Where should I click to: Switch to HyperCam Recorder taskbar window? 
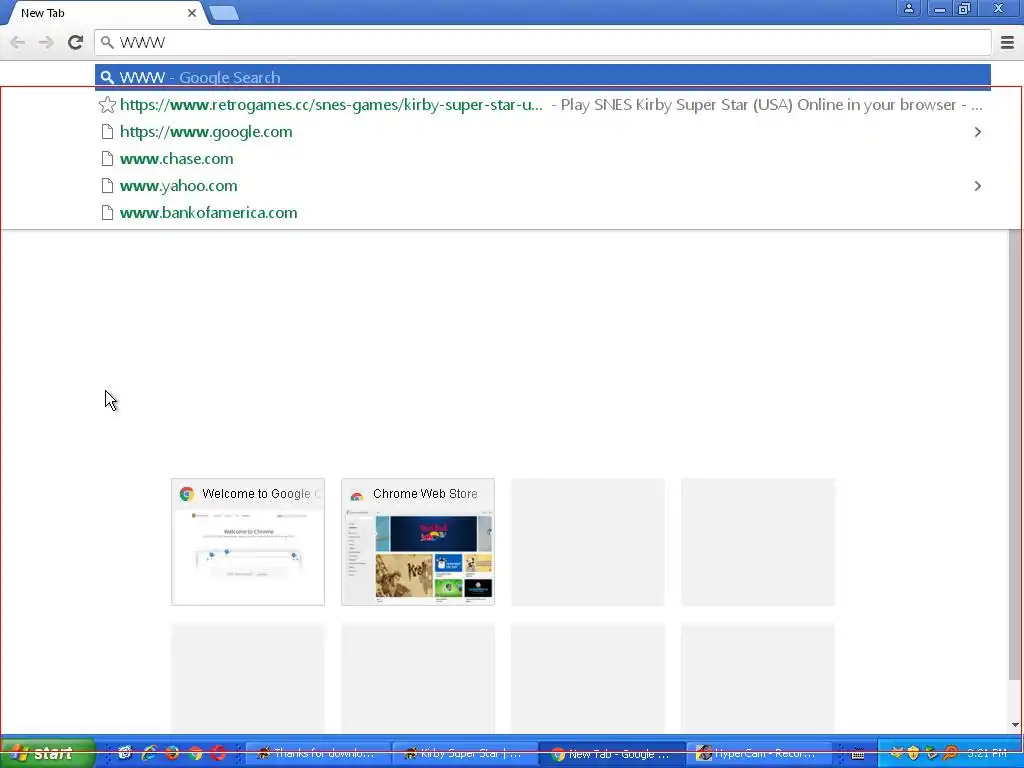759,753
